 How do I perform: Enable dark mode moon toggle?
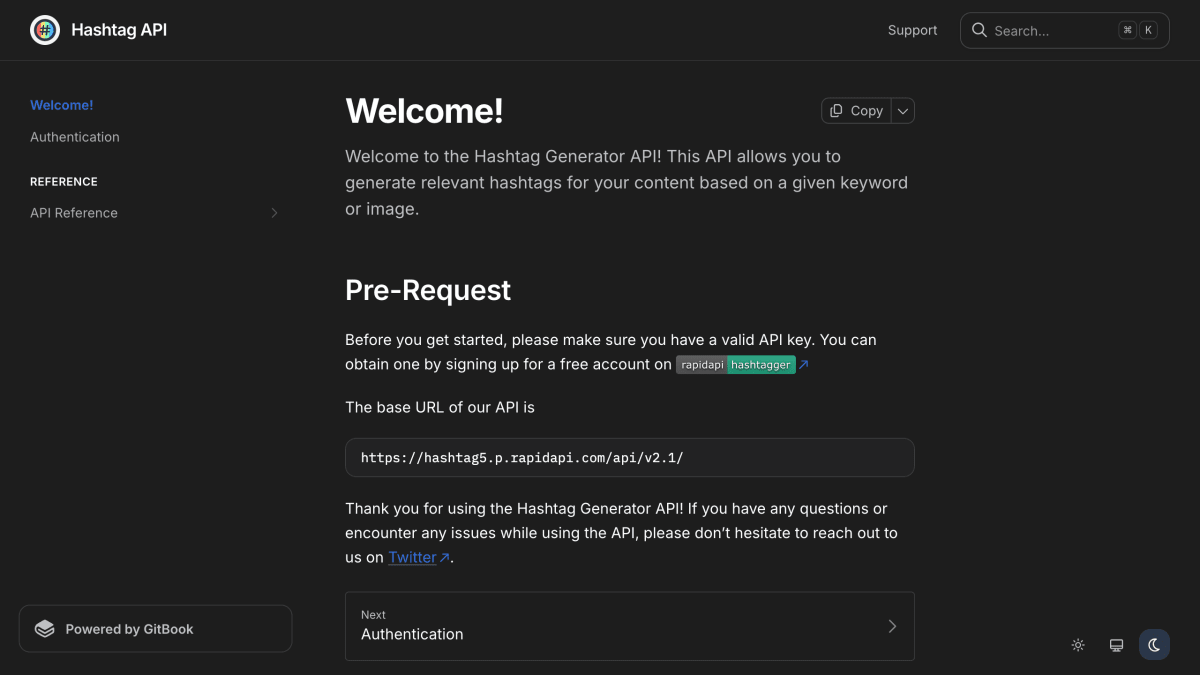[x=1154, y=645]
